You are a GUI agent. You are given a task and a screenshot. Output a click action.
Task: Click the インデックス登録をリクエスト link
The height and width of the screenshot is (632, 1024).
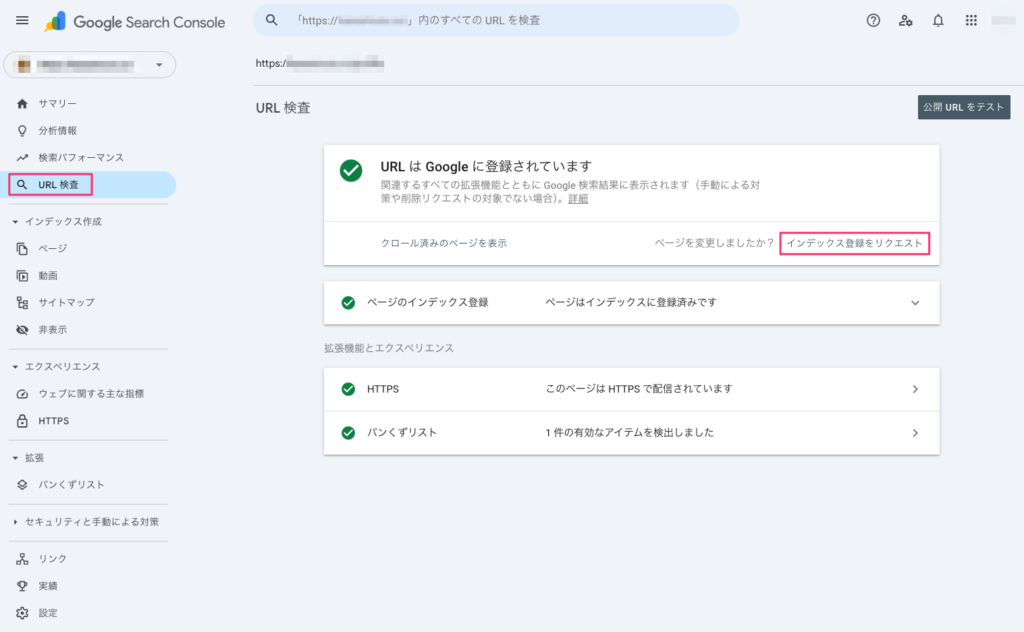(x=854, y=243)
